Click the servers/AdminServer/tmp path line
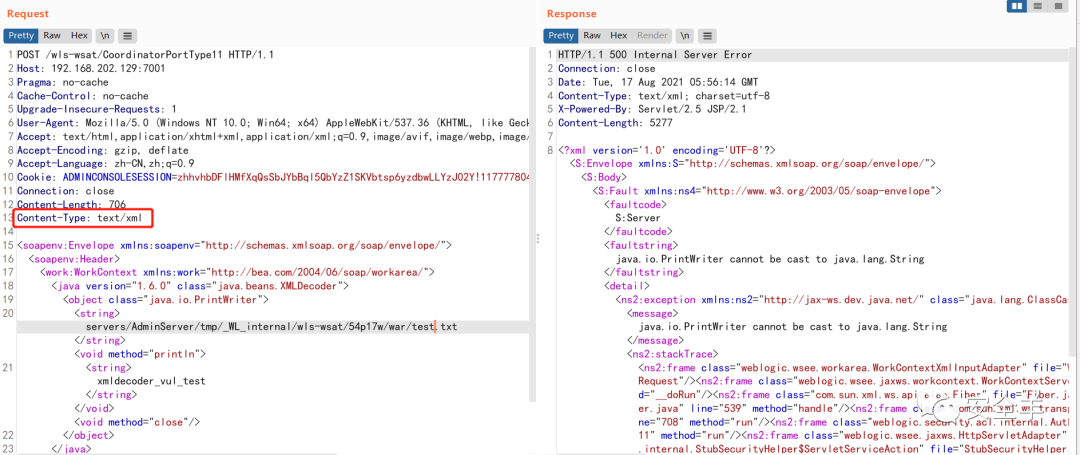Image resolution: width=1080 pixels, height=455 pixels. coord(271,327)
